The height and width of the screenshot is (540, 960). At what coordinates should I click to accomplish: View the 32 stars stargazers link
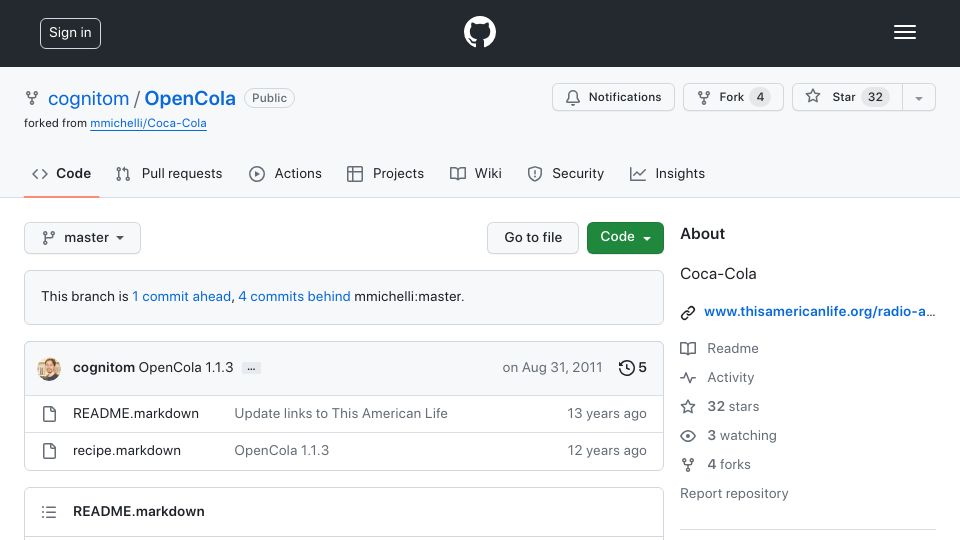click(x=719, y=407)
